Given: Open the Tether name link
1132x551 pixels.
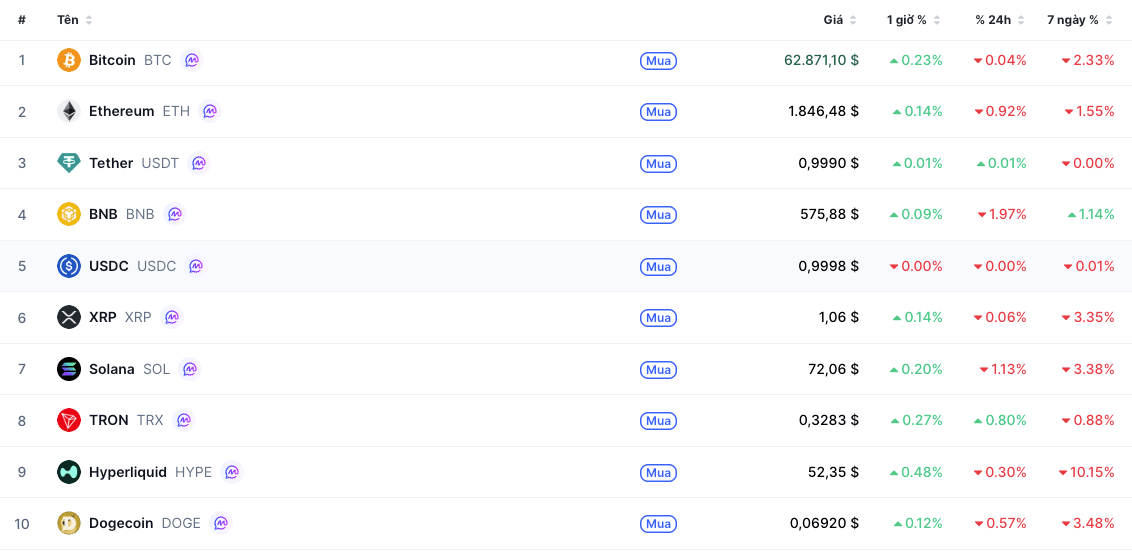Looking at the screenshot, I should 110,163.
